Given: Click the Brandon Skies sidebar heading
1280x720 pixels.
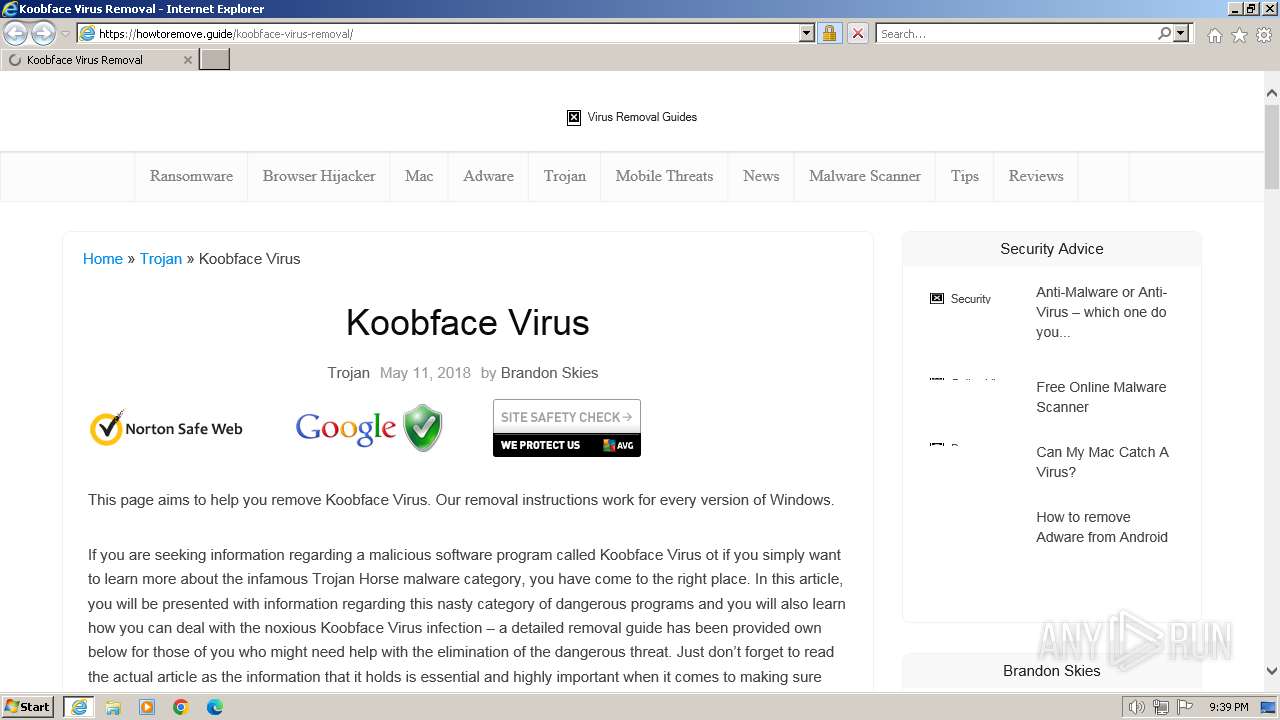Looking at the screenshot, I should coord(1052,671).
